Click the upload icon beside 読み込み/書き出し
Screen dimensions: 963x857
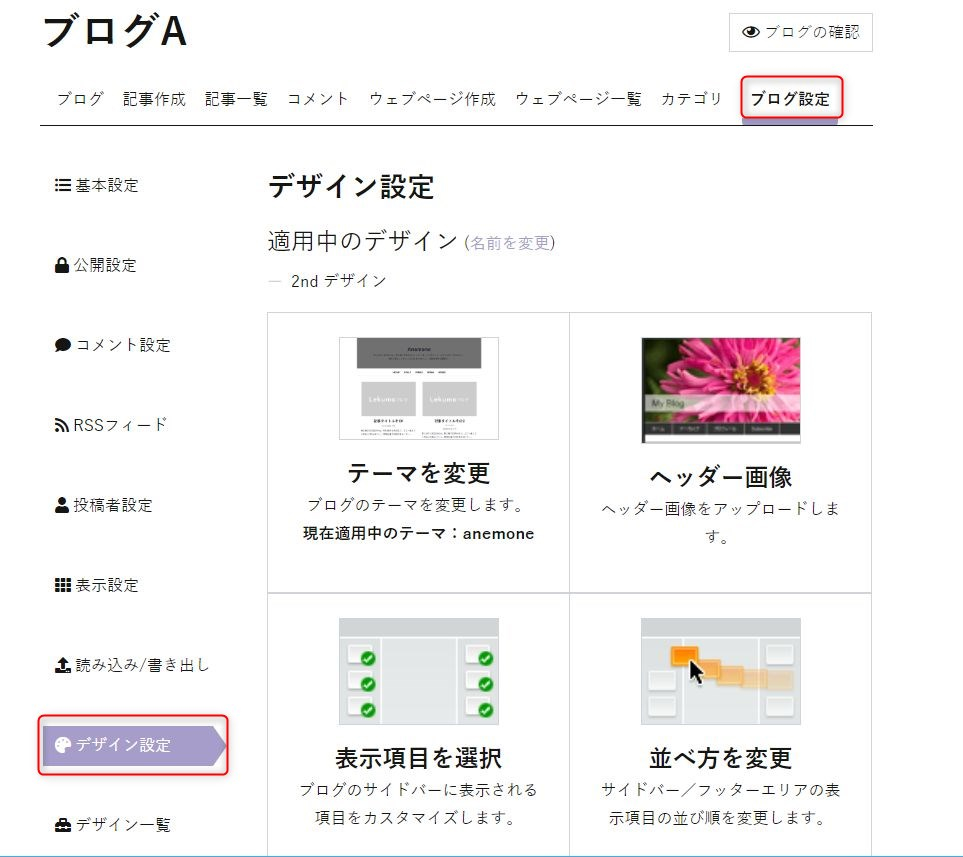click(63, 665)
